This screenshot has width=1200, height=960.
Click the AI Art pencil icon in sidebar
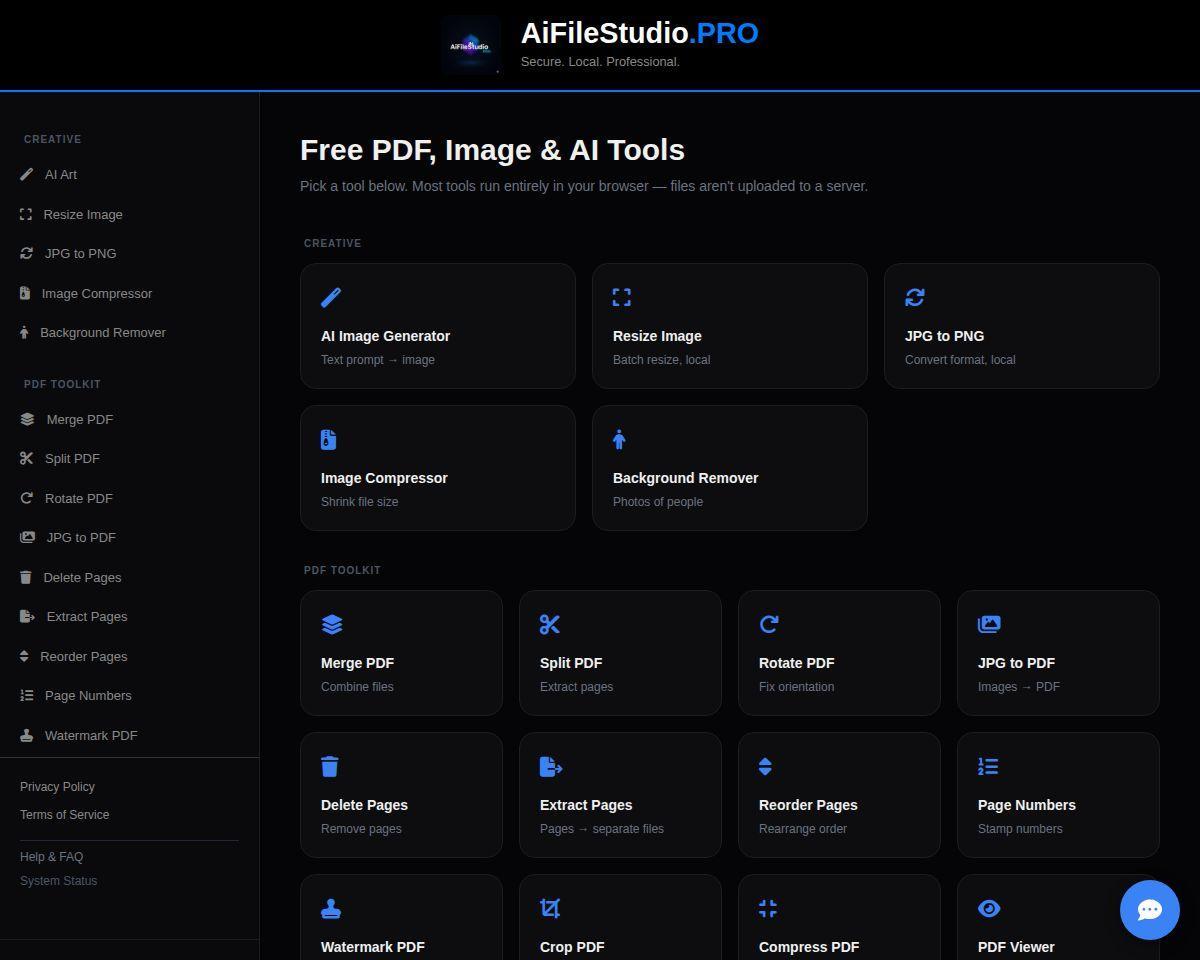click(x=27, y=174)
